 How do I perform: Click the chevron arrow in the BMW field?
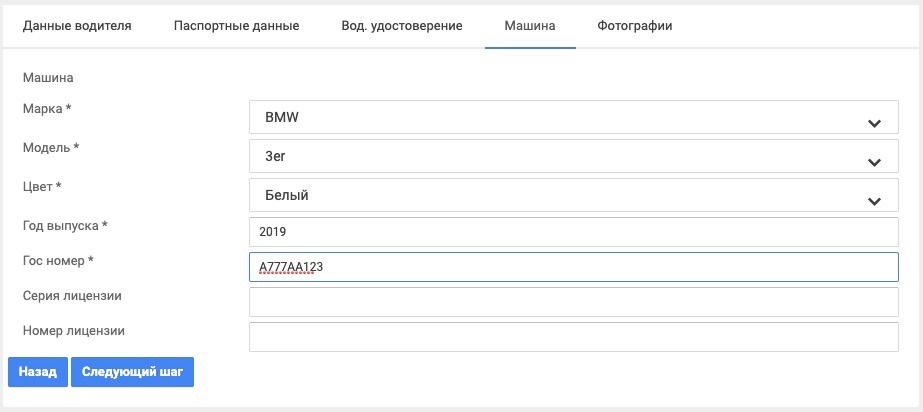[x=874, y=124]
